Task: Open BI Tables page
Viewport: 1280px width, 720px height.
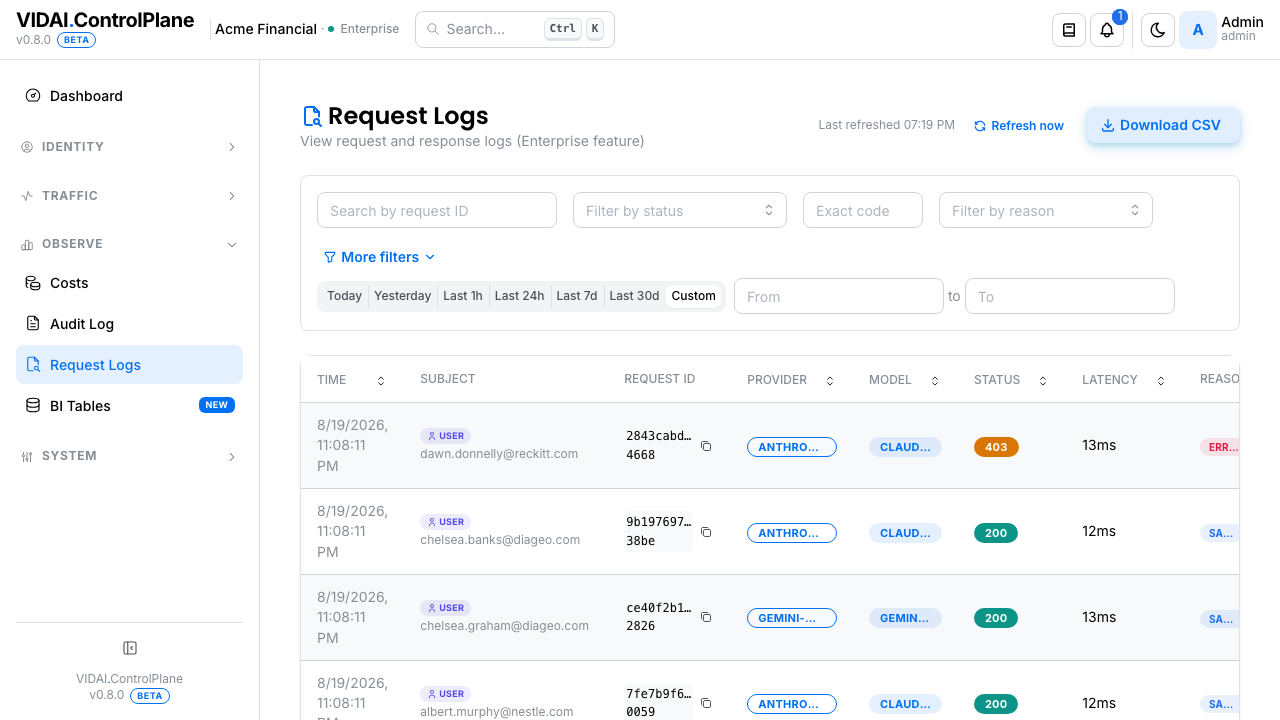Action: pos(129,406)
